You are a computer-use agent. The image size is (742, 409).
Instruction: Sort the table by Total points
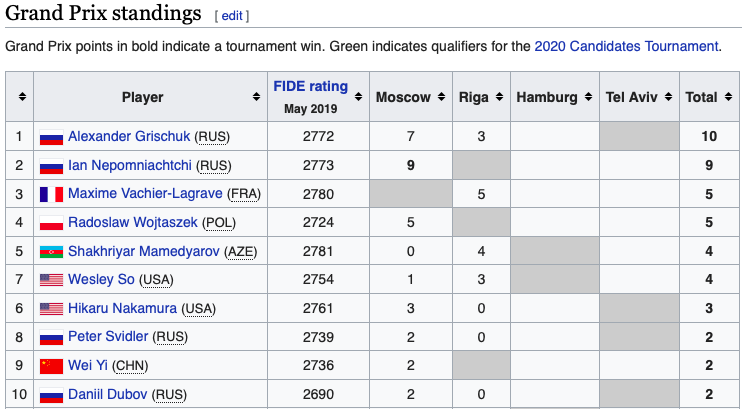[x=726, y=98]
